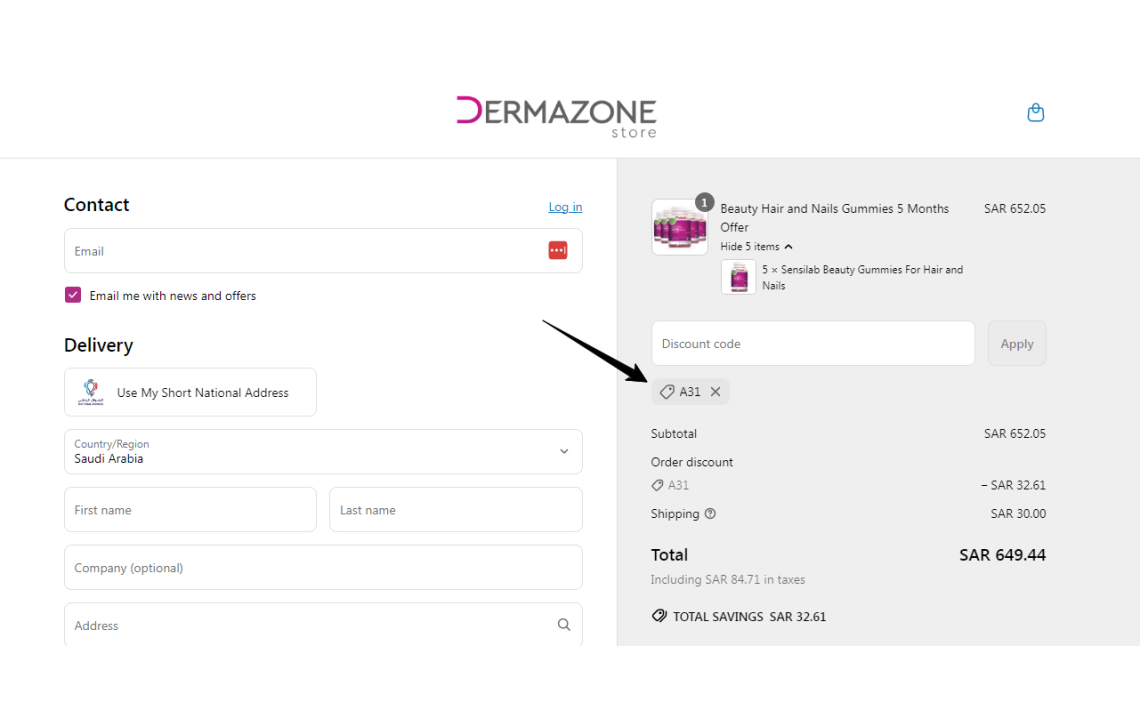
Task: Open the Country/Region dropdown
Action: [323, 452]
